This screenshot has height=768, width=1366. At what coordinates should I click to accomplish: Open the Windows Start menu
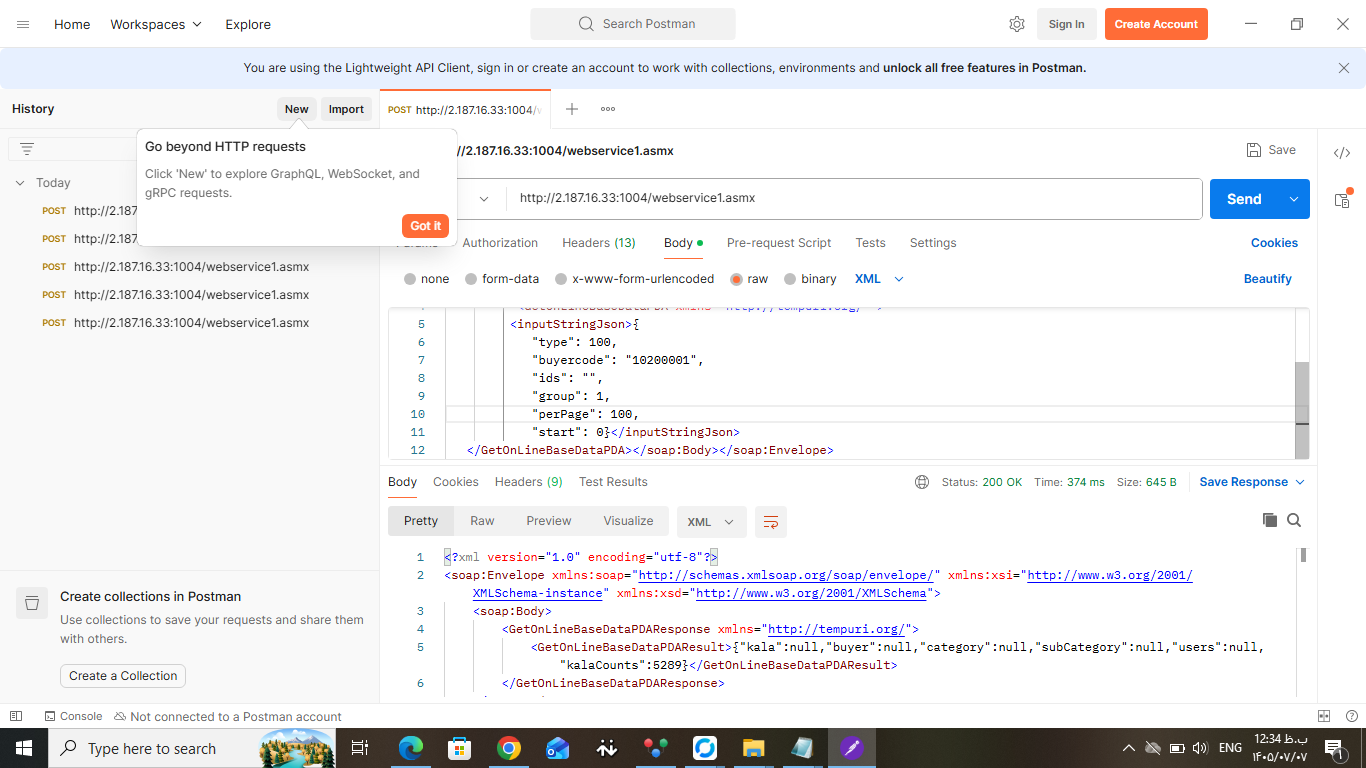click(24, 748)
